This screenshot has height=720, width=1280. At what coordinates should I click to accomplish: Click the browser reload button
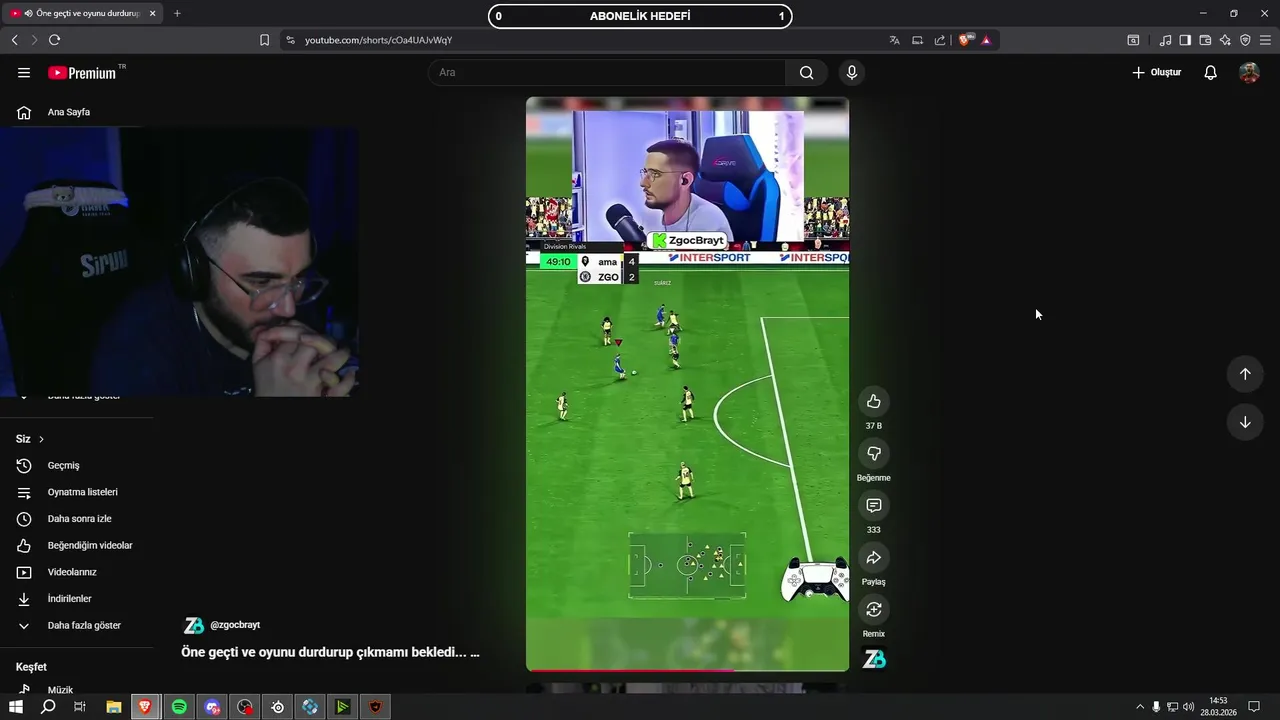click(x=54, y=40)
